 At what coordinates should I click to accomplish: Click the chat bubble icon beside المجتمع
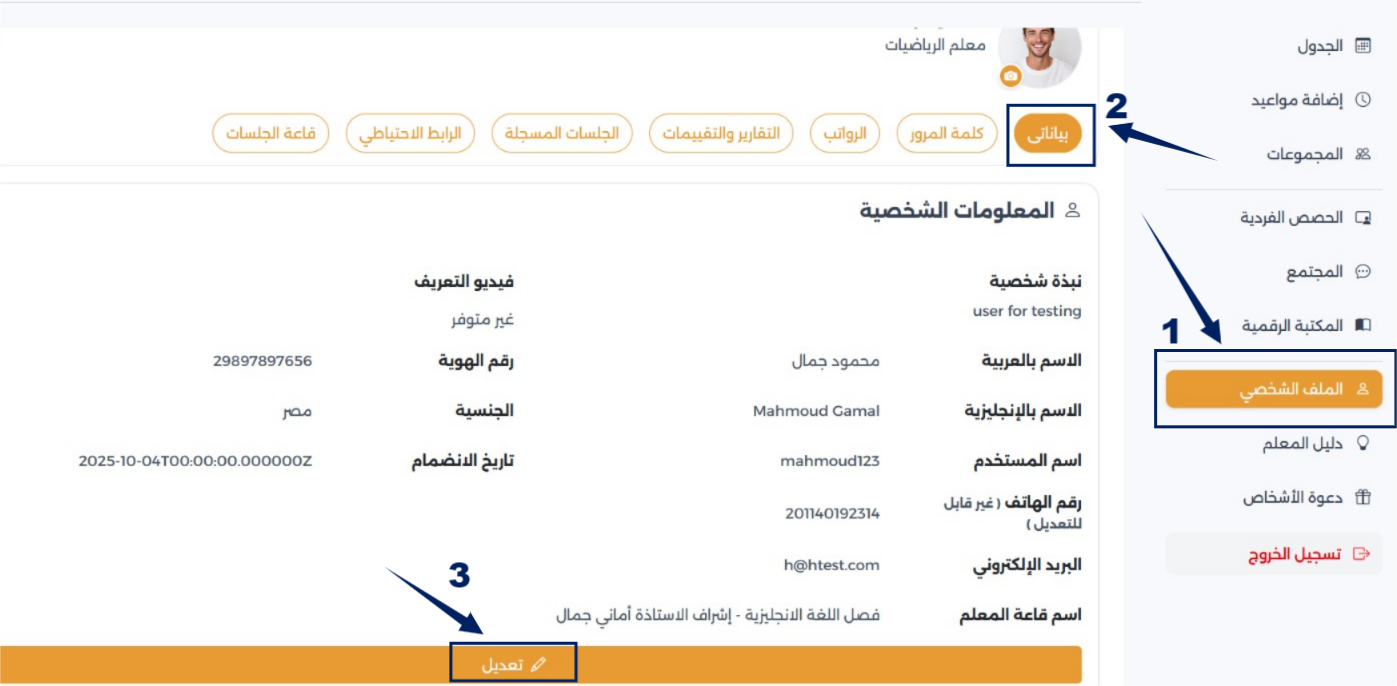[x=1362, y=272]
